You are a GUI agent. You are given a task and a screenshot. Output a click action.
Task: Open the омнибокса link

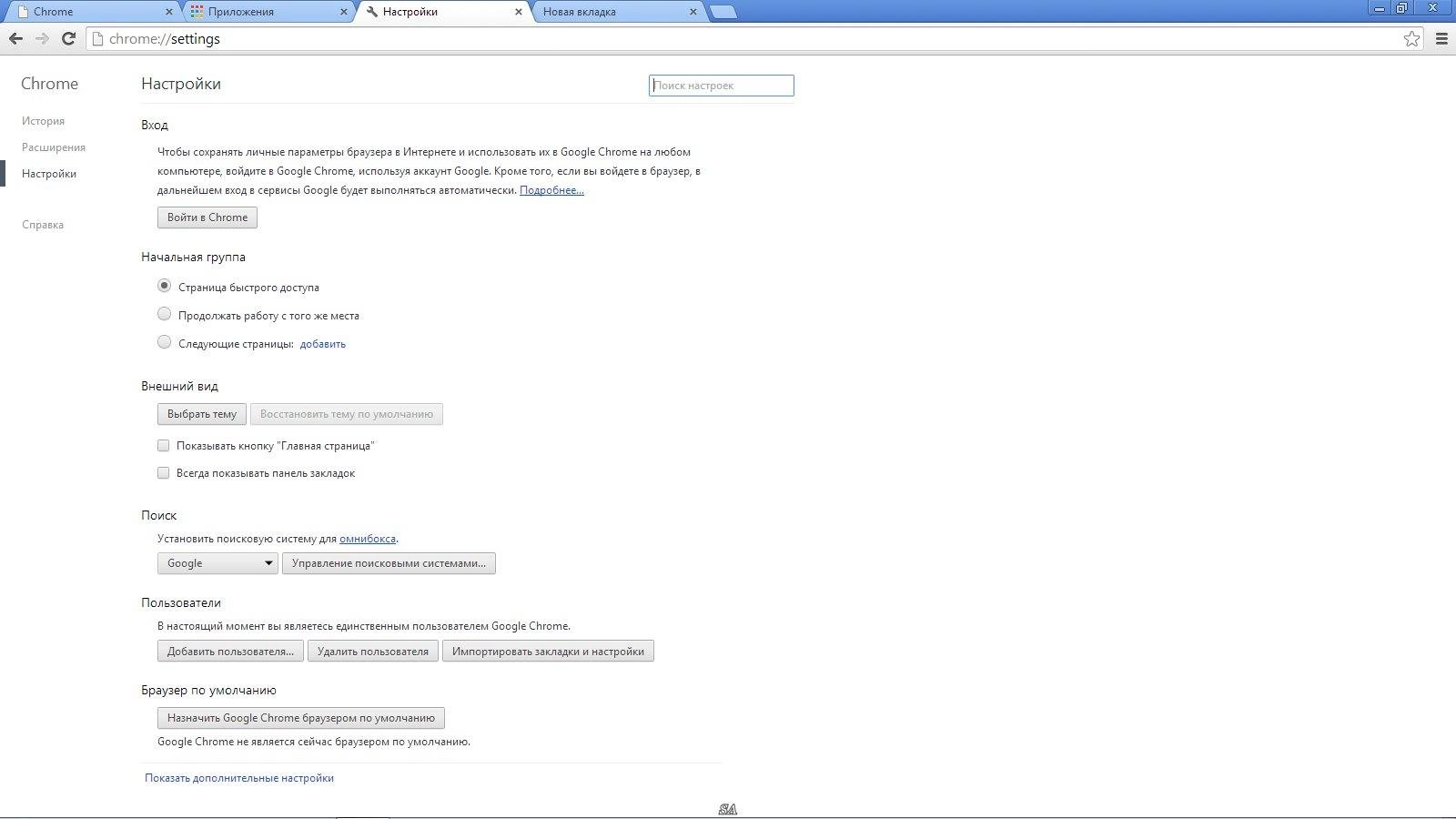pos(368,539)
